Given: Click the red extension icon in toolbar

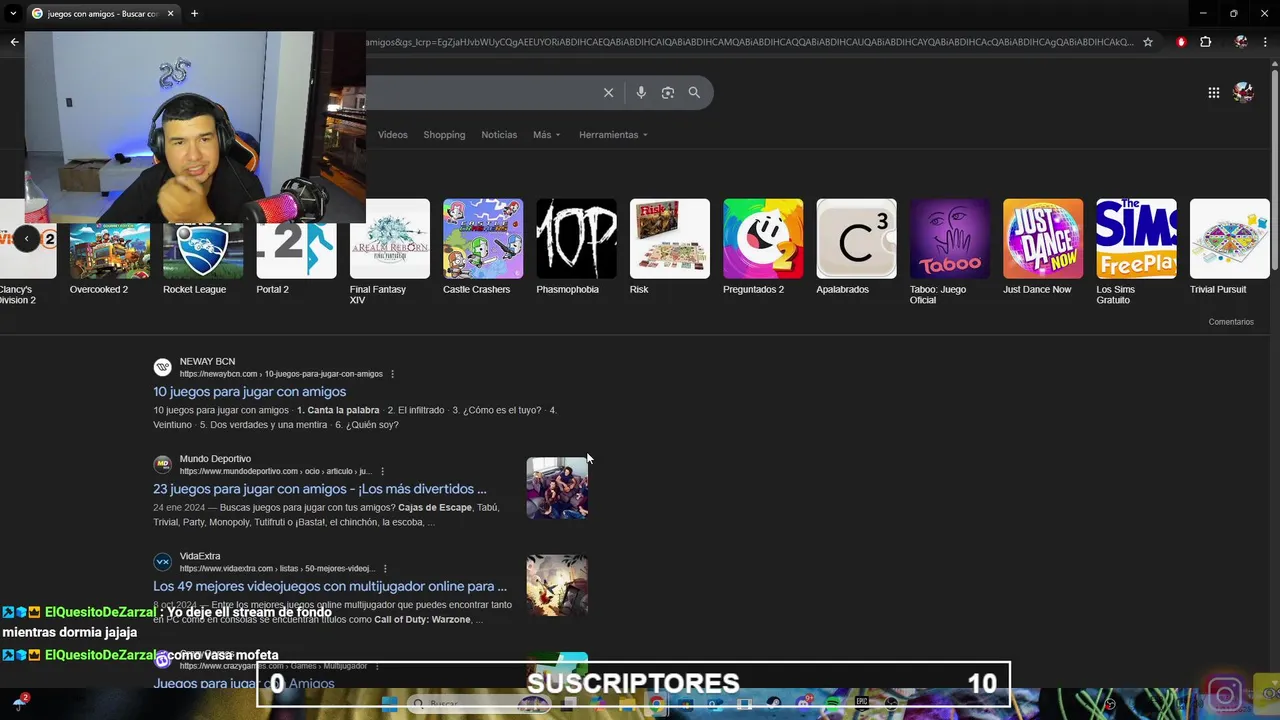Looking at the screenshot, I should (1181, 42).
